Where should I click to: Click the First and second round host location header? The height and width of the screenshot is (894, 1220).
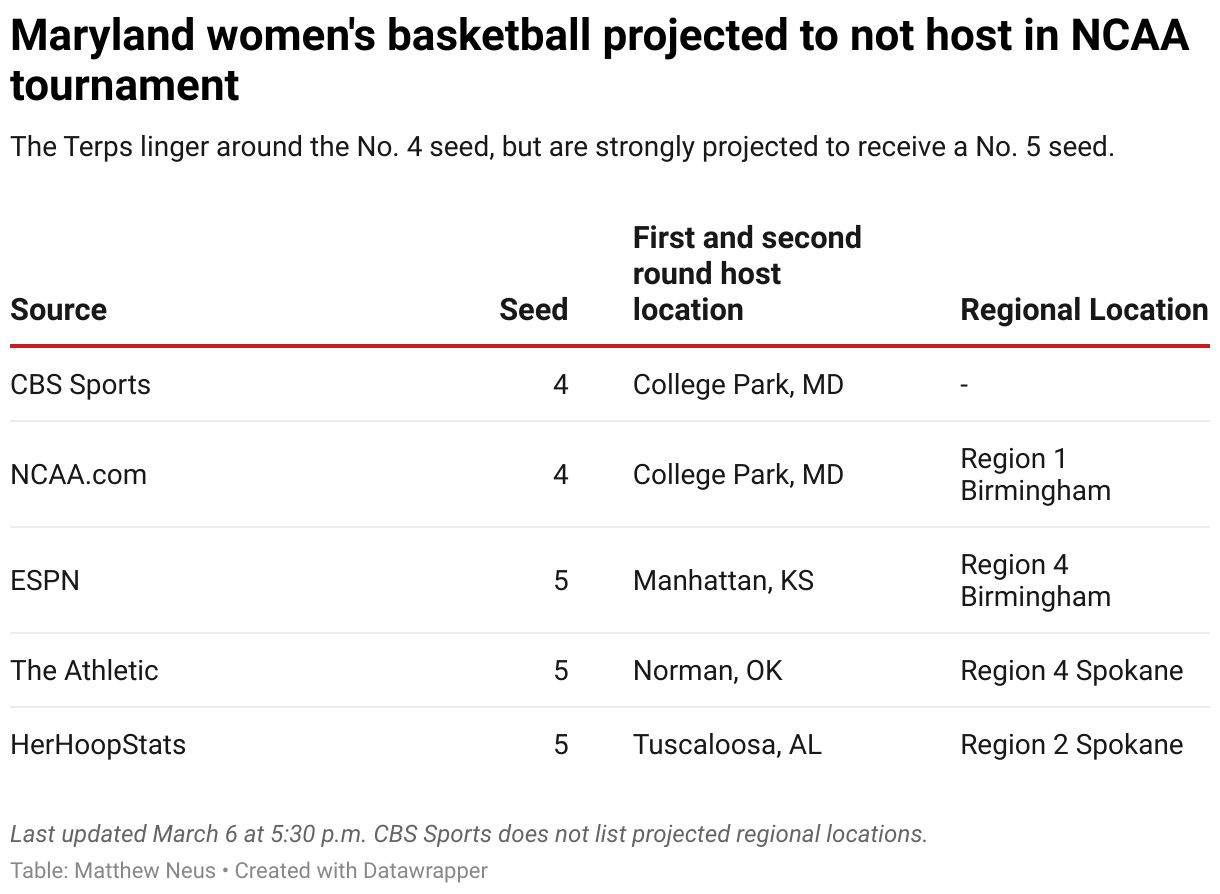[x=746, y=274]
